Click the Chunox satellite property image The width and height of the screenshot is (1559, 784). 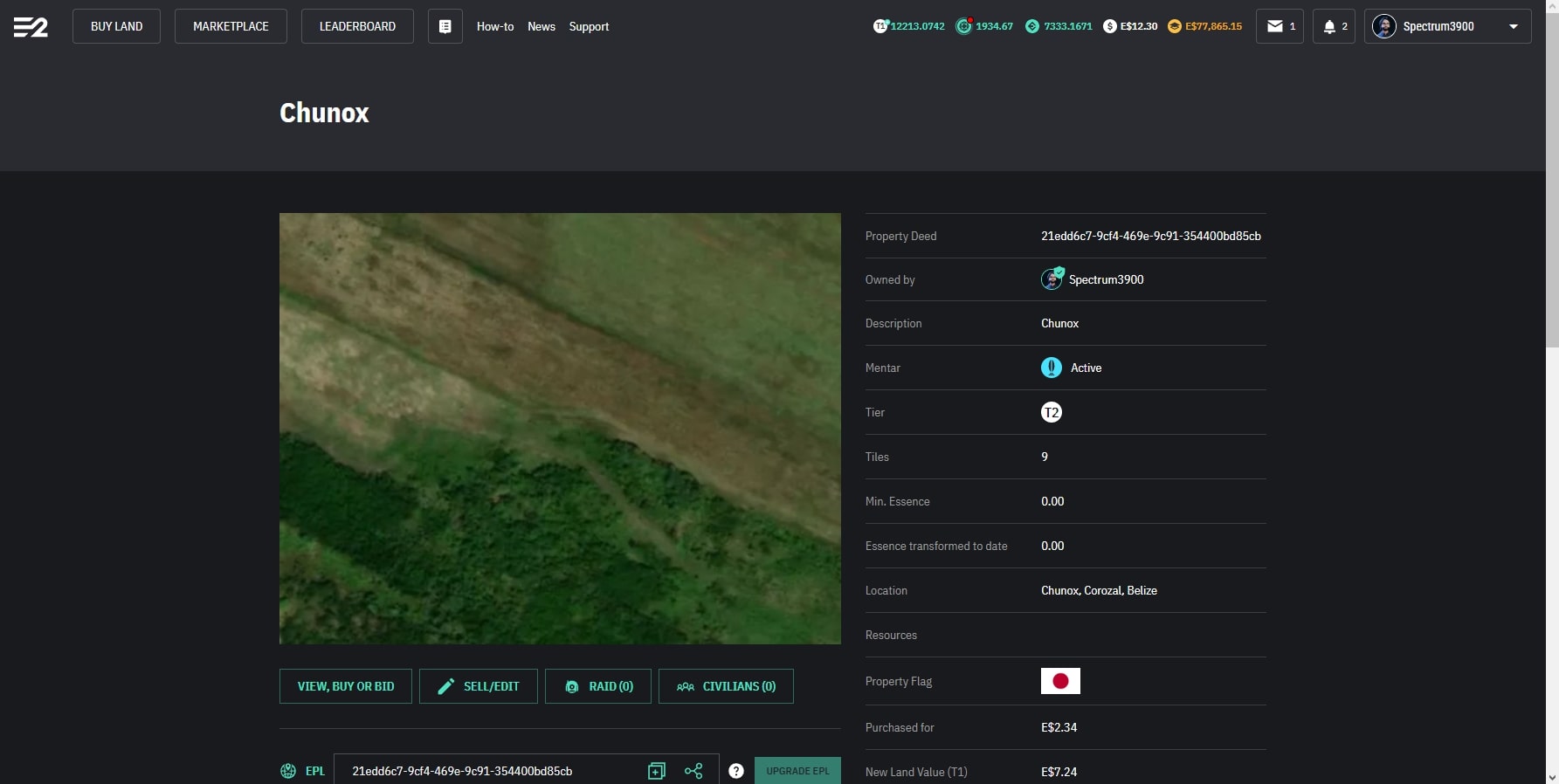pyautogui.click(x=560, y=429)
